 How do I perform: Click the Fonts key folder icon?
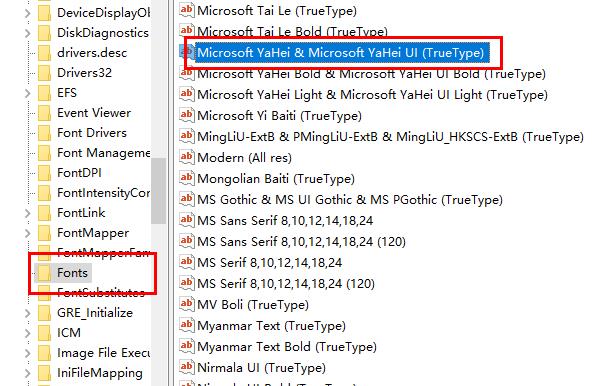click(x=44, y=273)
